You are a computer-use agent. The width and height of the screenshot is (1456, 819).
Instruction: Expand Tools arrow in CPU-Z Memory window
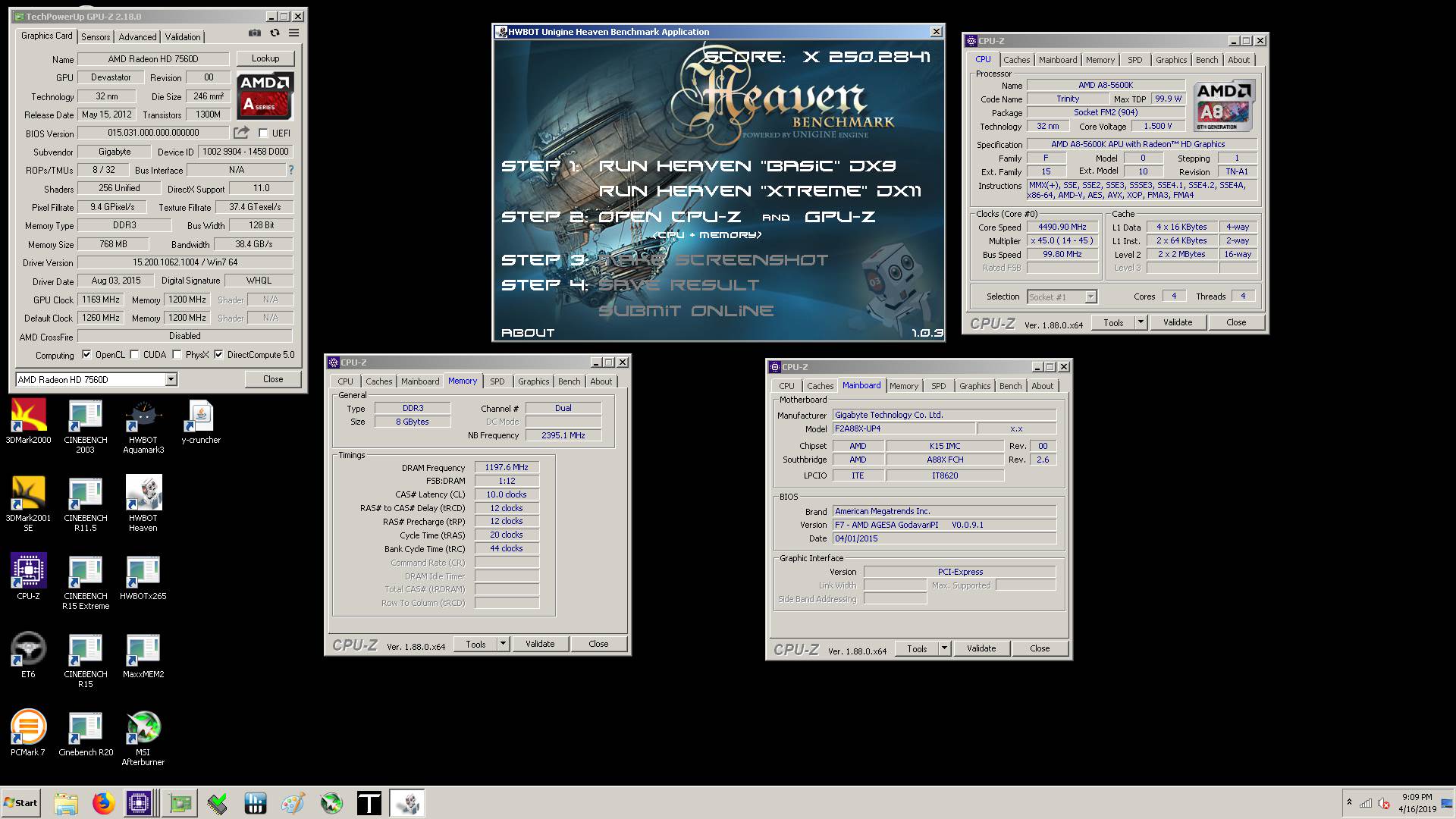[x=503, y=644]
